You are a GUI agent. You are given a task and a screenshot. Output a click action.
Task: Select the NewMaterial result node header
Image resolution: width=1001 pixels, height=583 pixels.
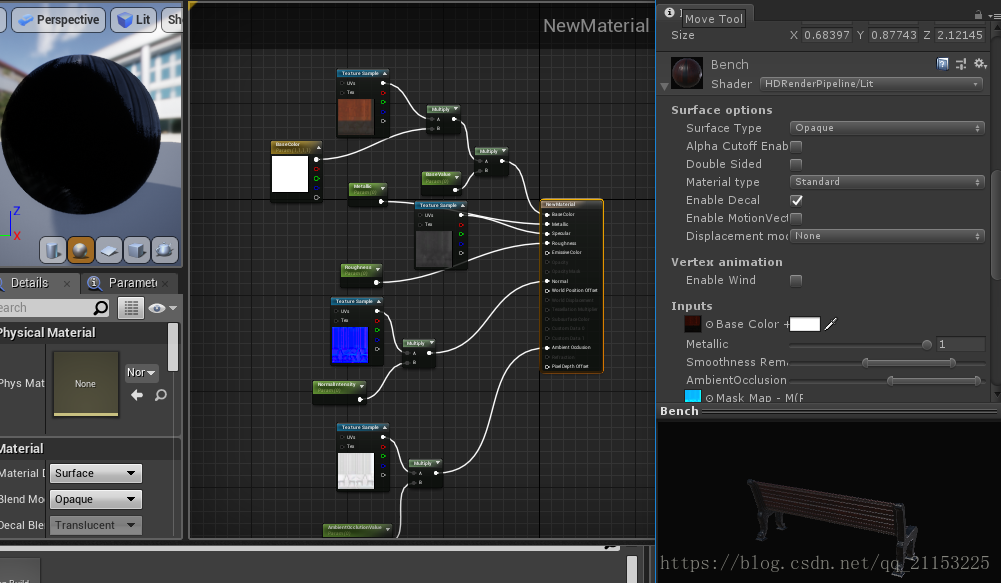pyautogui.click(x=571, y=204)
